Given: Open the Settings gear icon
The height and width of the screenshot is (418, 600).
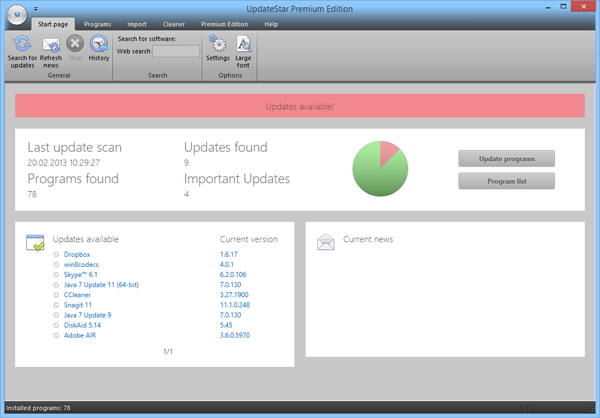Looking at the screenshot, I should (x=218, y=43).
